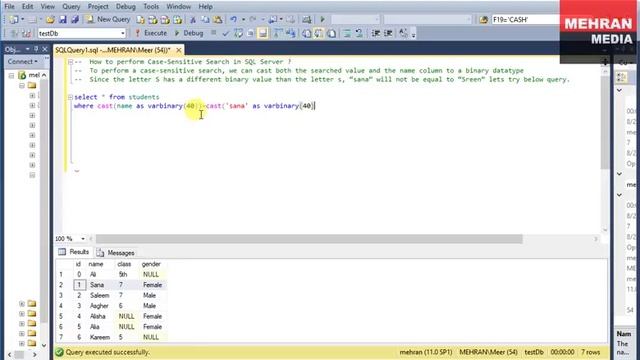Click the Save All toolbar icon
Viewport: 640px width, 360px height.
[x=75, y=20]
